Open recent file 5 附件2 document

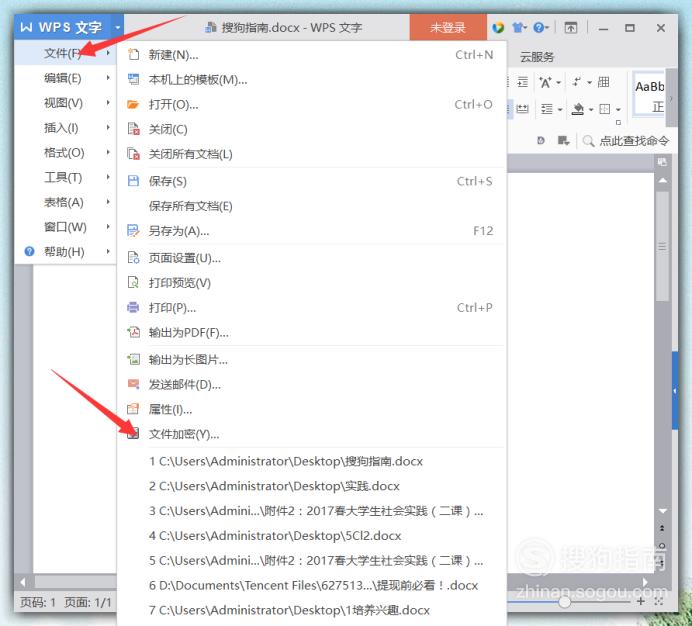311,561
